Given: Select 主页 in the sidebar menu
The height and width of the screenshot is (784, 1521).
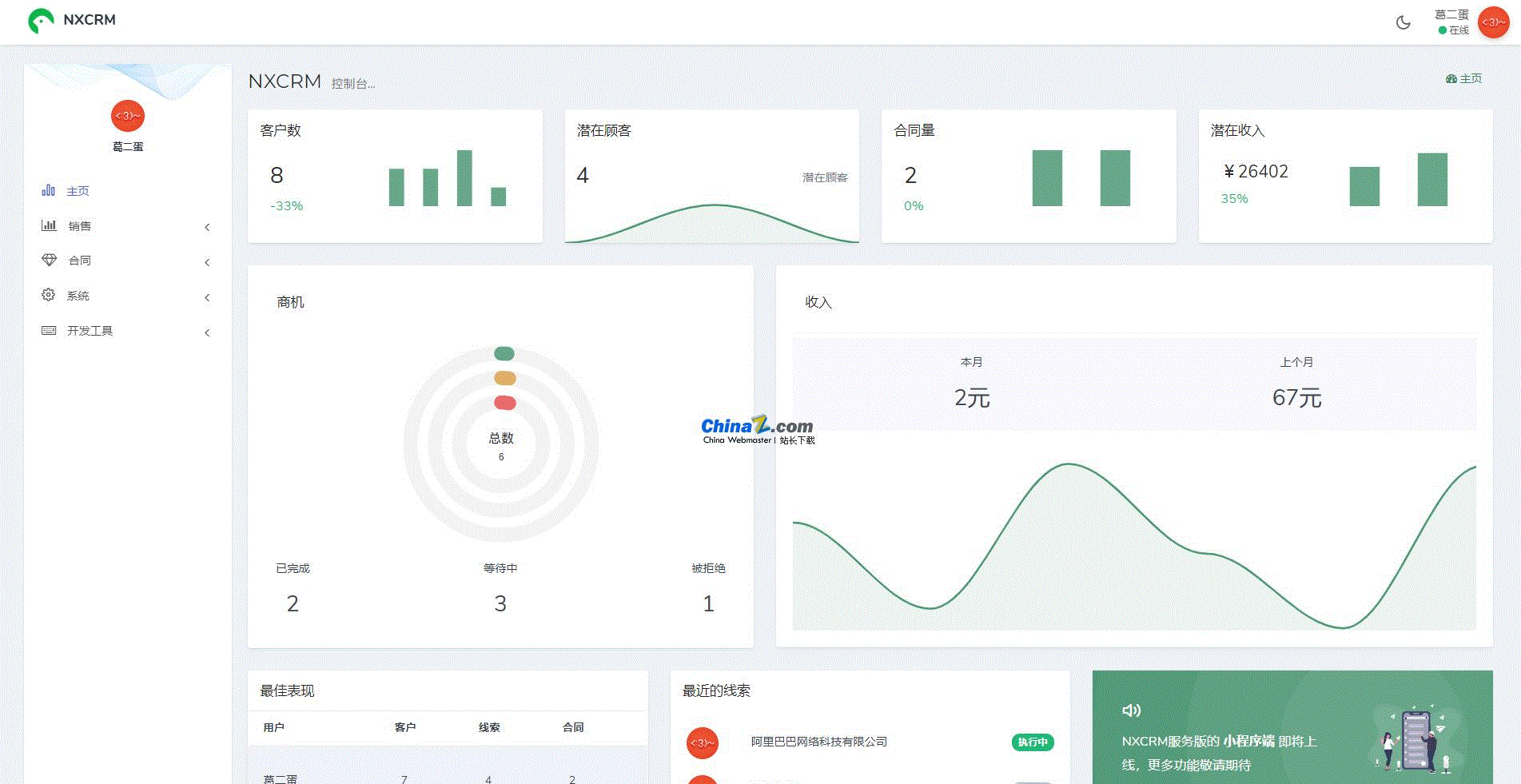Looking at the screenshot, I should click(78, 191).
